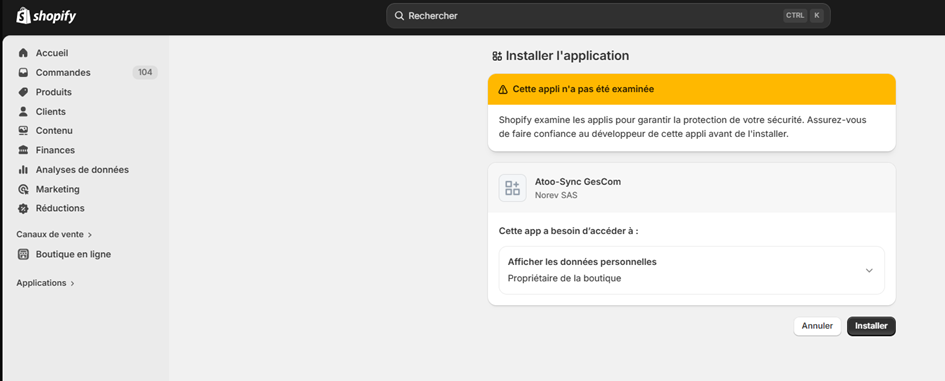Click the search magnifier icon

(399, 16)
